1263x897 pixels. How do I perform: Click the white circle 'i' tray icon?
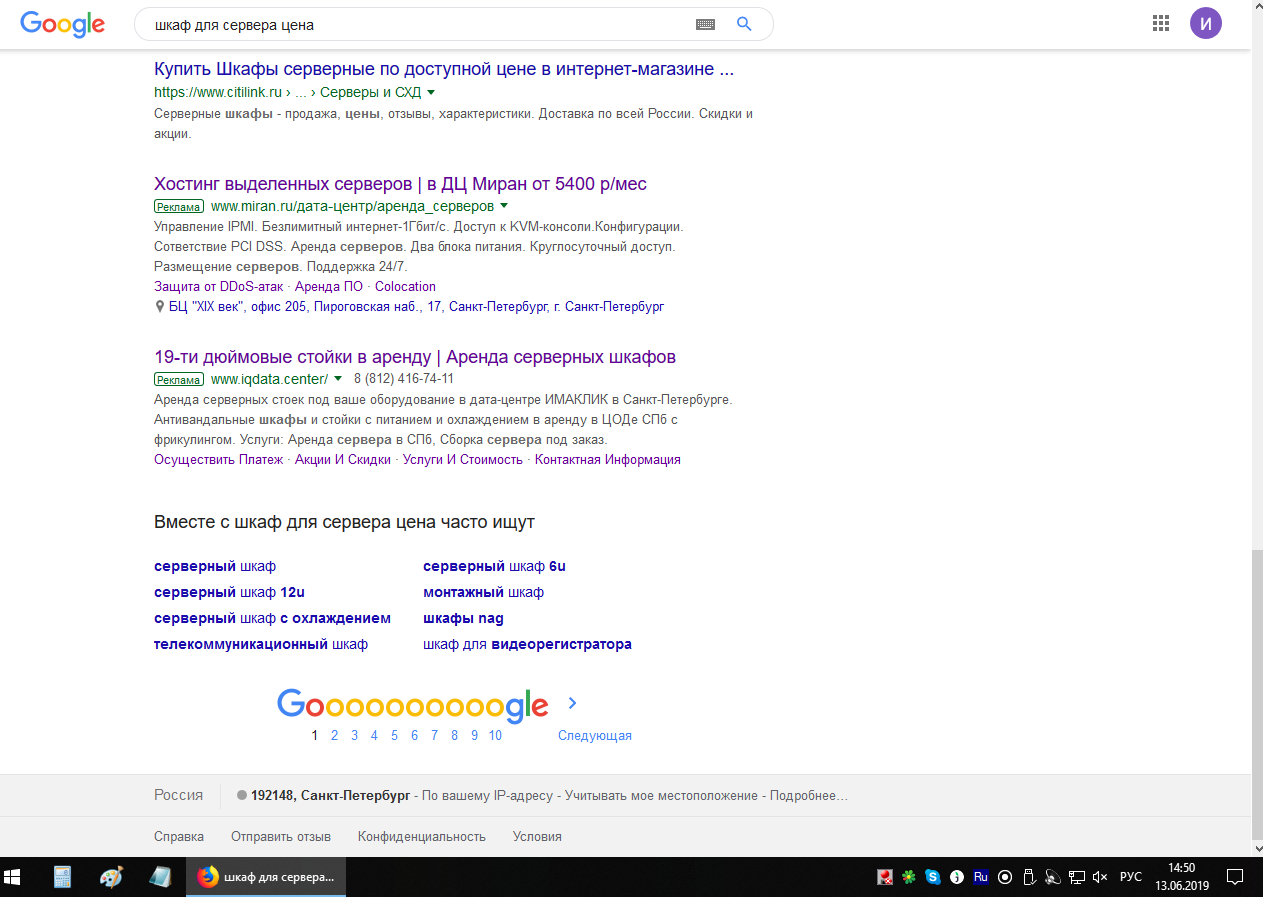tap(957, 877)
